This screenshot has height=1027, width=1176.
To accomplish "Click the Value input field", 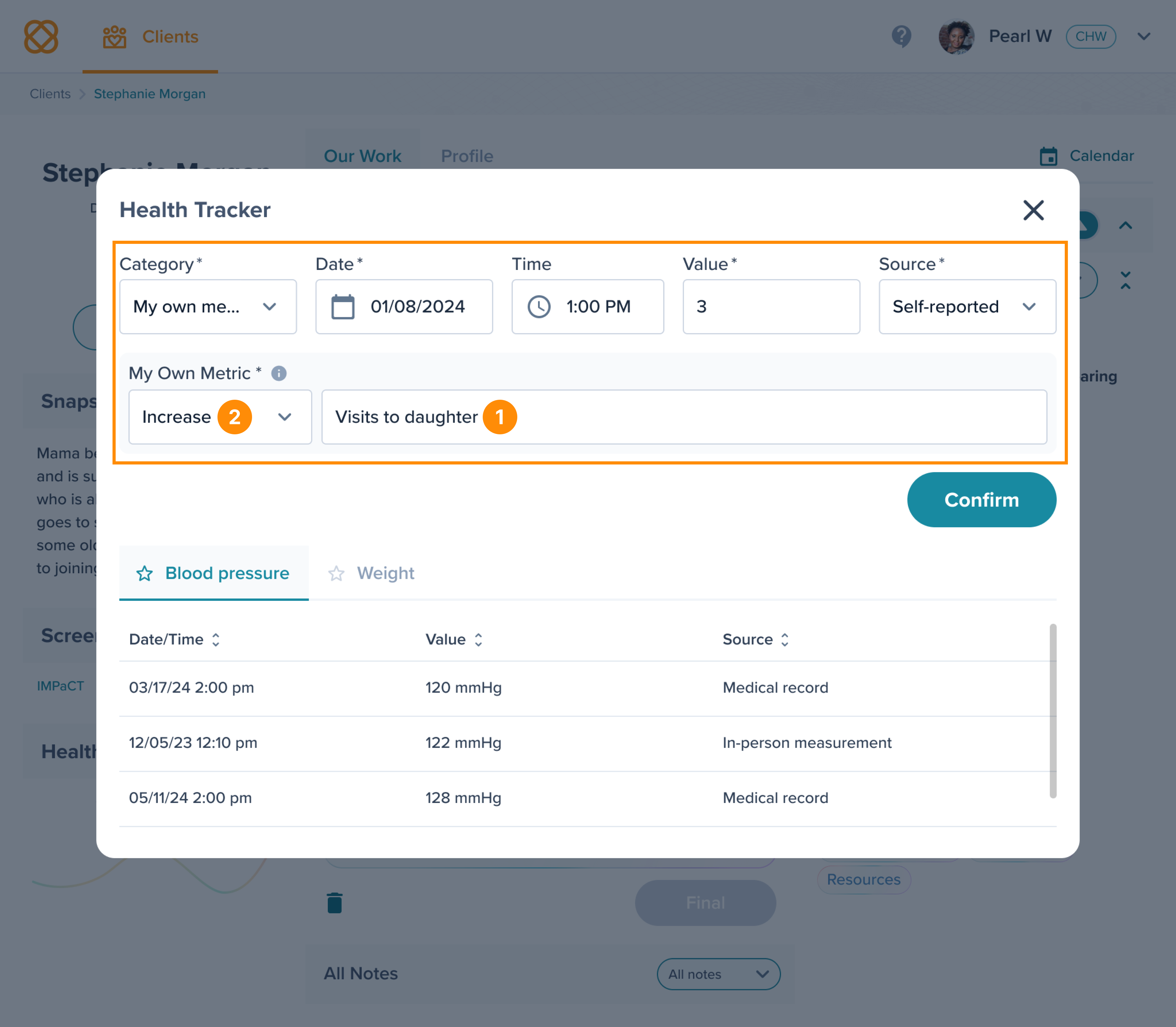I will (x=772, y=307).
